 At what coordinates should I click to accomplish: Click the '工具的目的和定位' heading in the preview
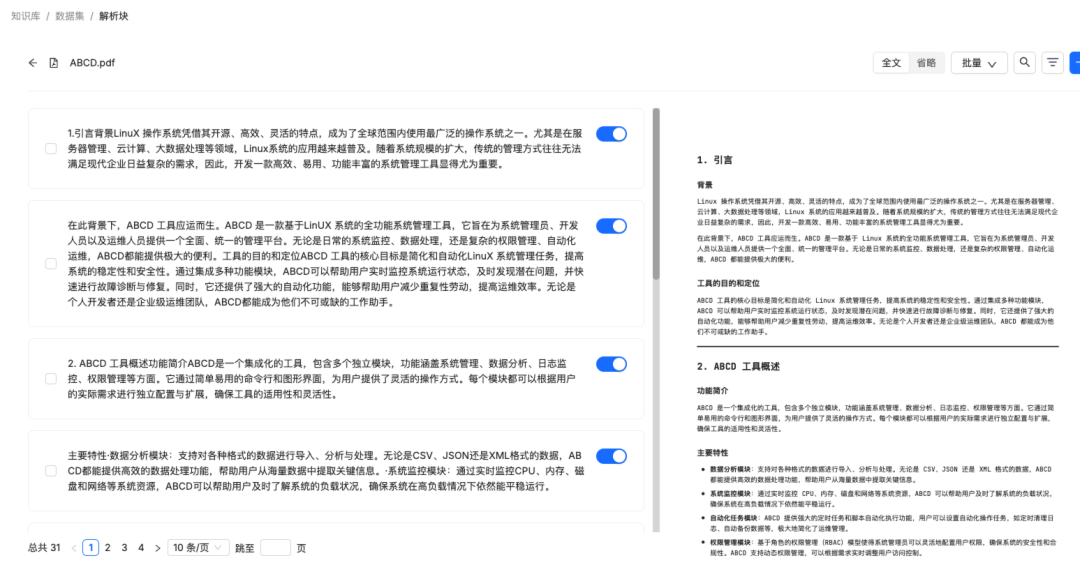(x=728, y=283)
